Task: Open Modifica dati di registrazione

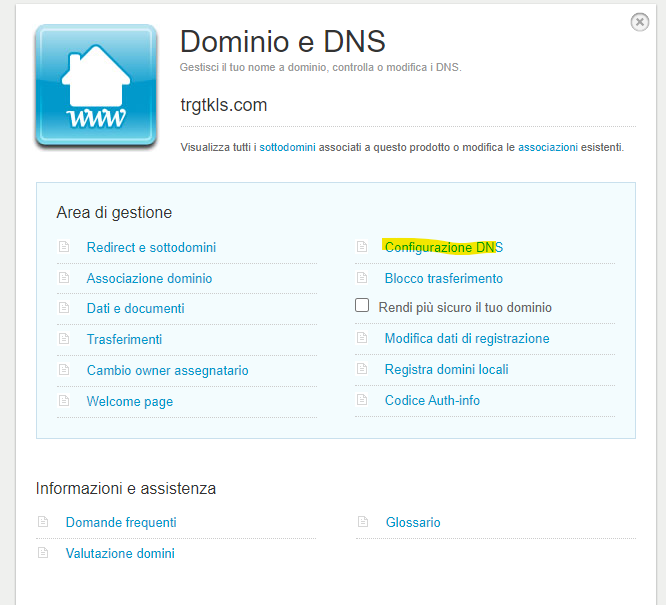Action: coord(466,339)
